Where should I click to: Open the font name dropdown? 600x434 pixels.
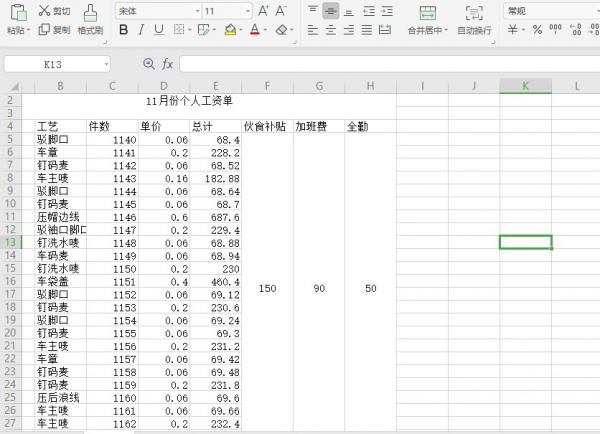[197, 11]
